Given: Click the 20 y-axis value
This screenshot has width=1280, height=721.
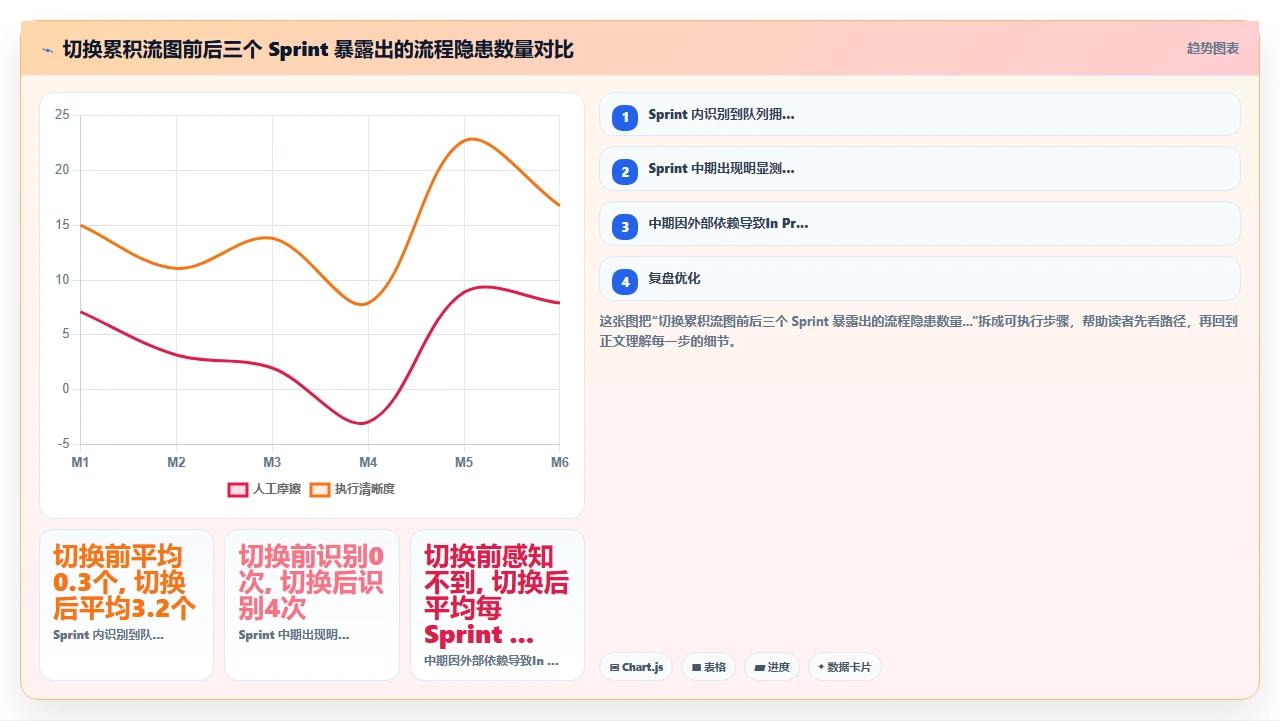Looking at the screenshot, I should pos(62,170).
